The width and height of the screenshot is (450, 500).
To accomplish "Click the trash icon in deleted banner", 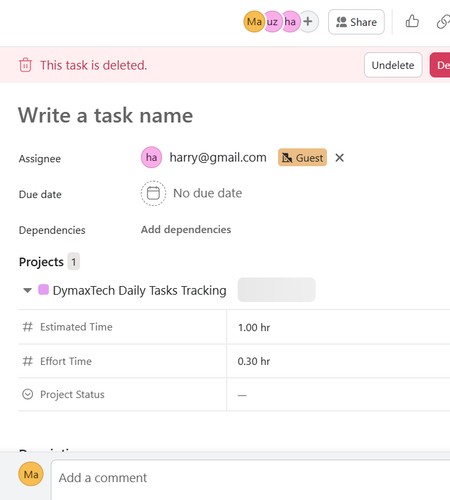I will (x=25, y=65).
